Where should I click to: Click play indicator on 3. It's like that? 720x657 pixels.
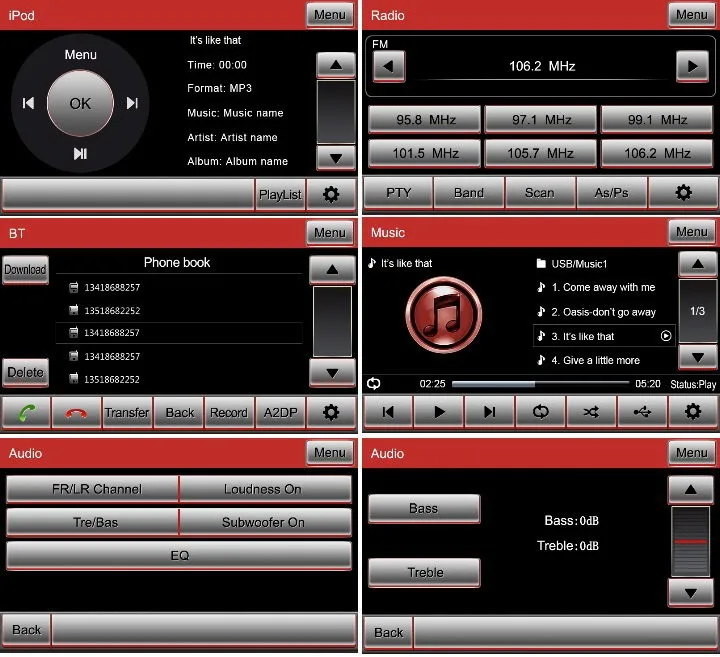[x=666, y=336]
